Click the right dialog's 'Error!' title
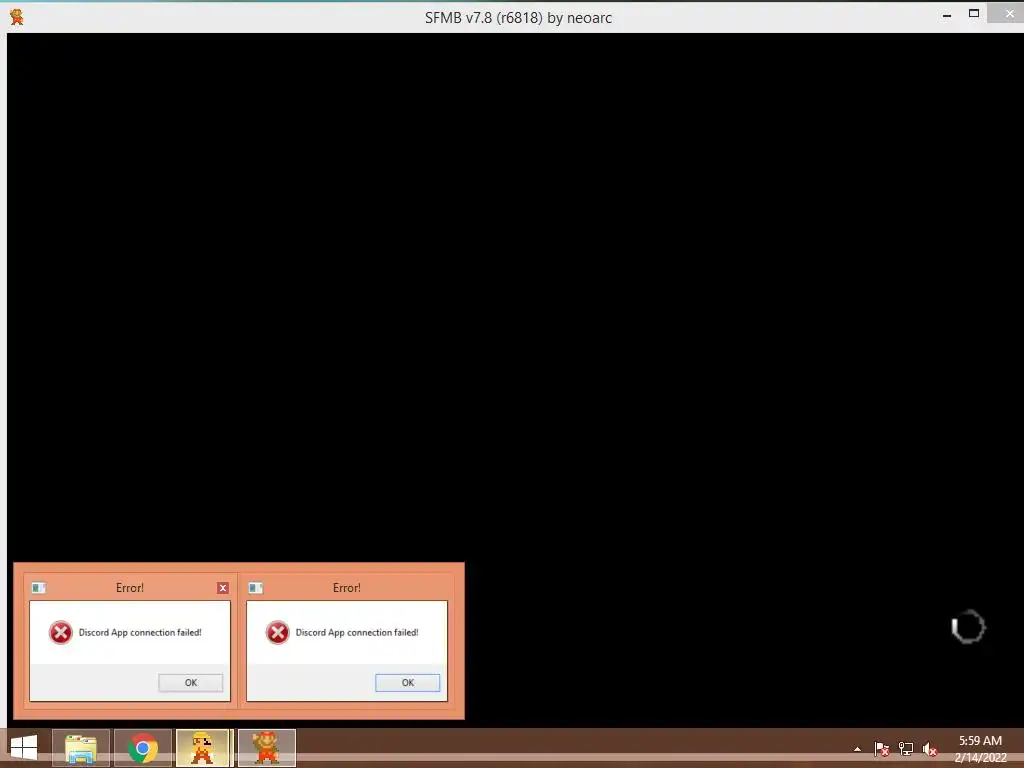The width and height of the screenshot is (1024, 768). pyautogui.click(x=346, y=588)
